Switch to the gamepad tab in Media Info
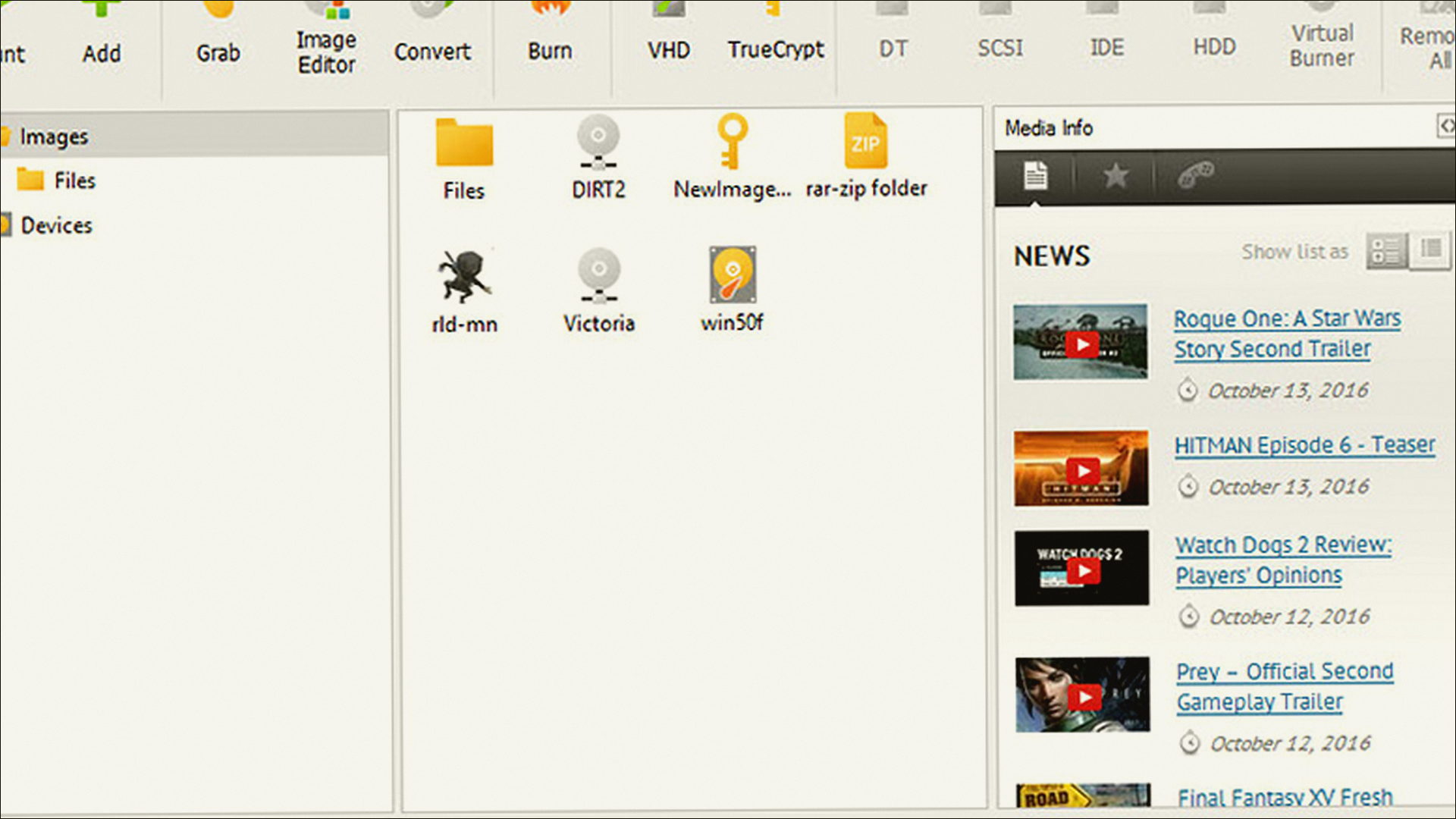The width and height of the screenshot is (1456, 819). pyautogui.click(x=1196, y=174)
